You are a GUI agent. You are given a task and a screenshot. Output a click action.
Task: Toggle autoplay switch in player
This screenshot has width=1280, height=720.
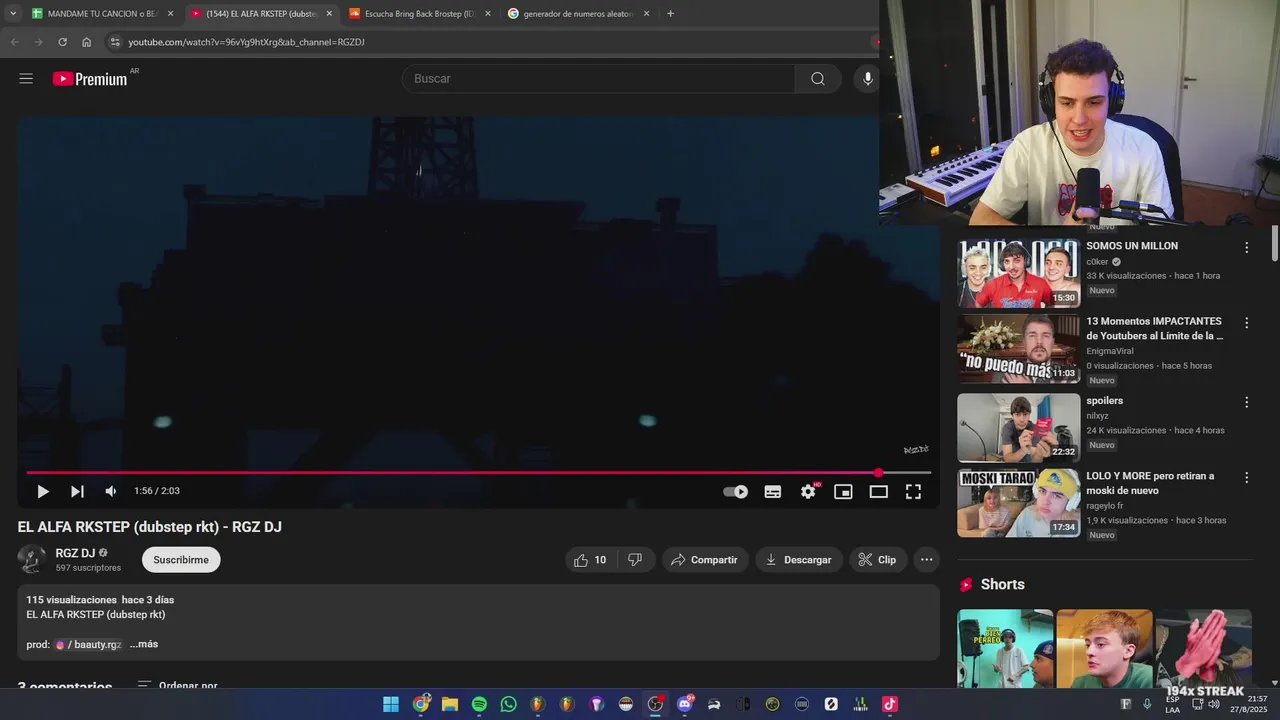[x=735, y=492]
